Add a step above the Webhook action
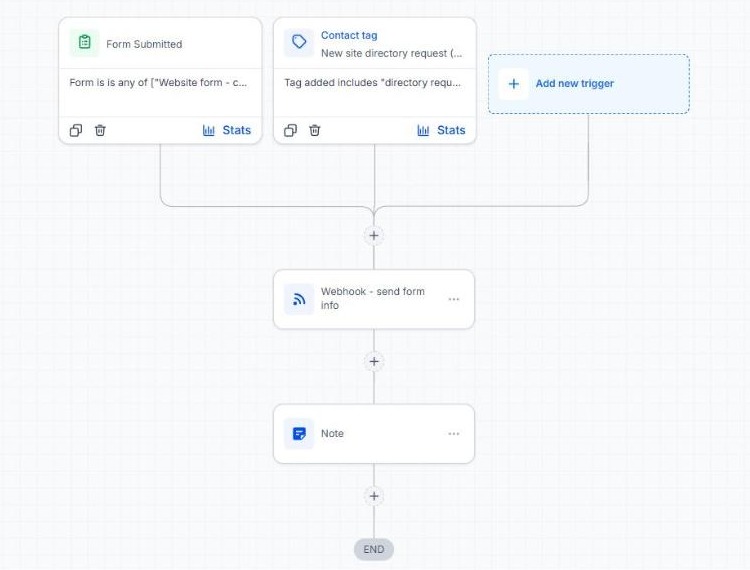 (x=374, y=235)
